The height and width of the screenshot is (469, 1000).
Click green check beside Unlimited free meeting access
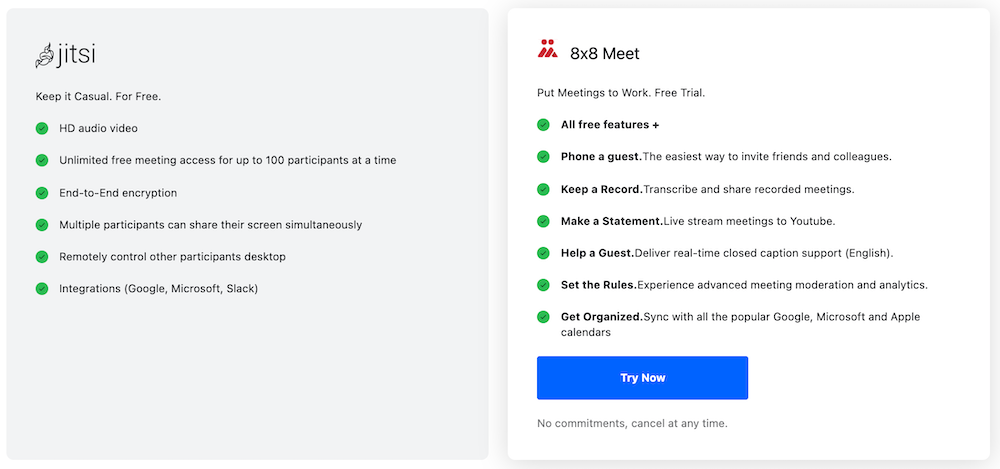point(42,160)
